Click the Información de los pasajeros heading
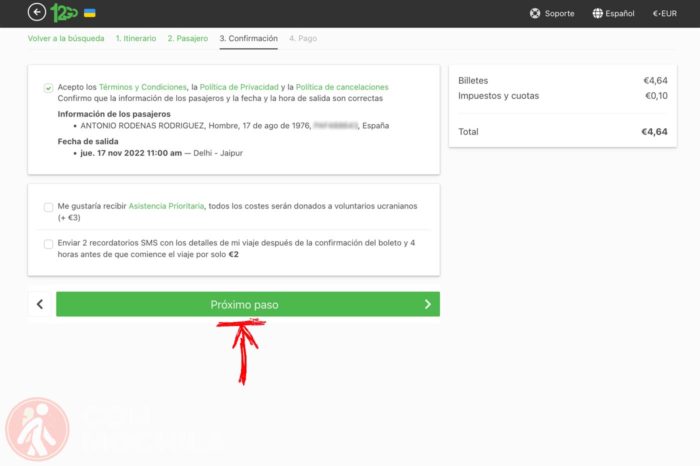 click(x=114, y=114)
